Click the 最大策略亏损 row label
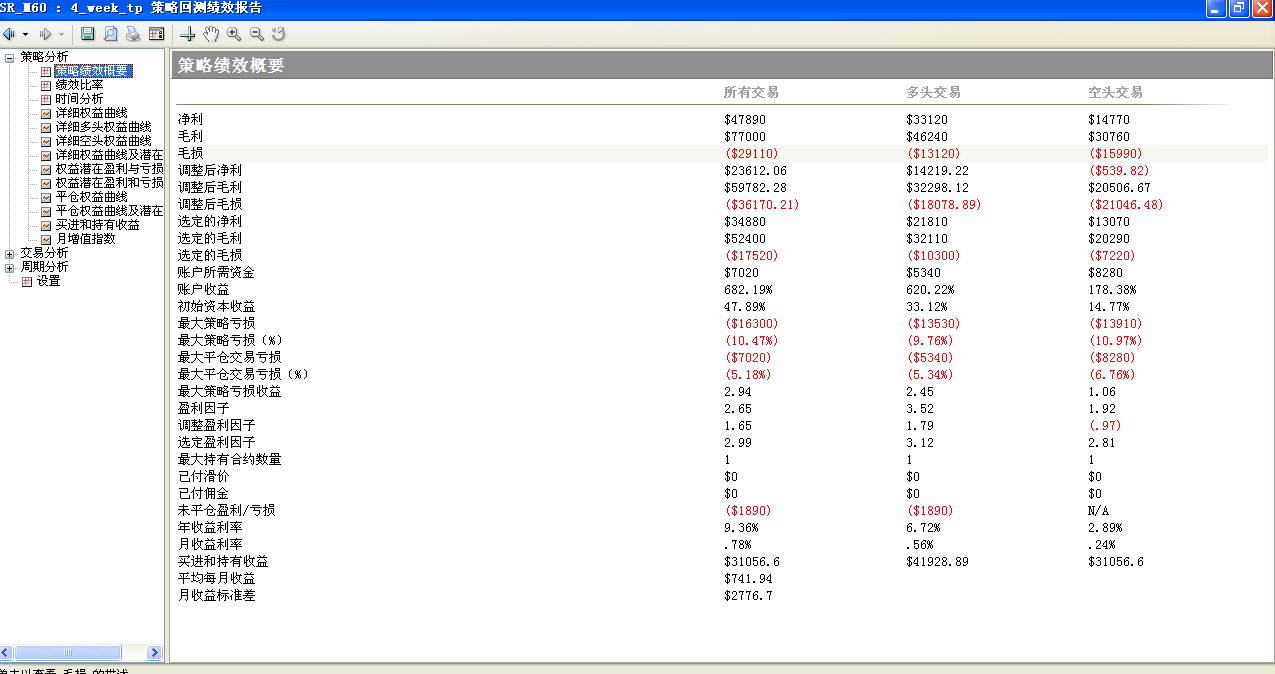The width and height of the screenshot is (1275, 674). pos(216,324)
